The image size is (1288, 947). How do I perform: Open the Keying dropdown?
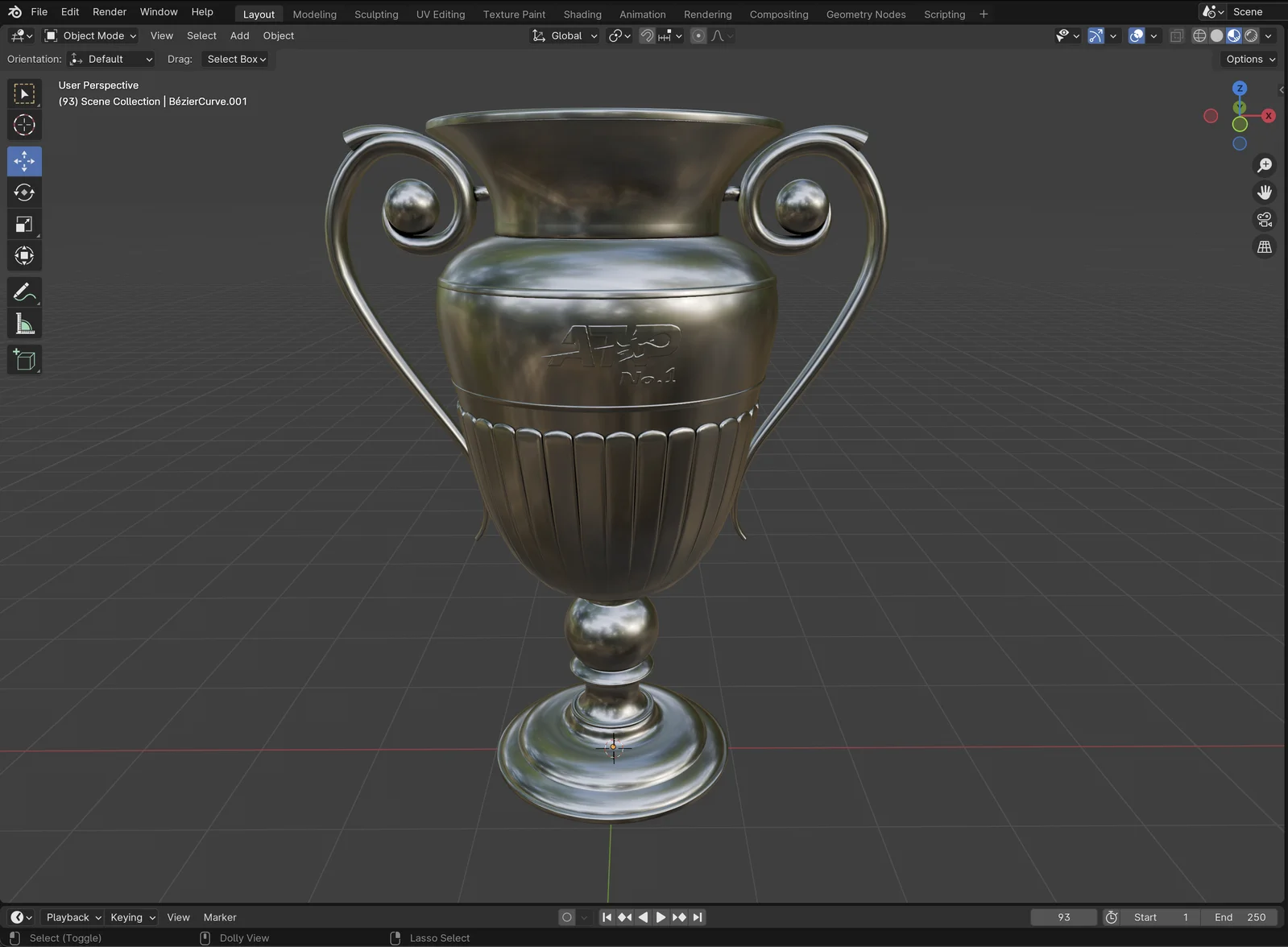(x=132, y=917)
